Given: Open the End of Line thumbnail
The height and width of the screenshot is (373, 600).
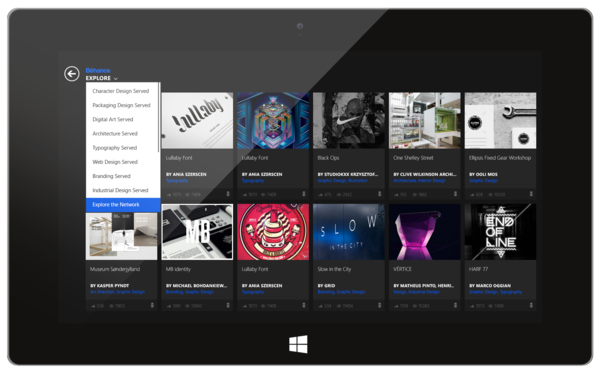Looking at the screenshot, I should coord(501,232).
